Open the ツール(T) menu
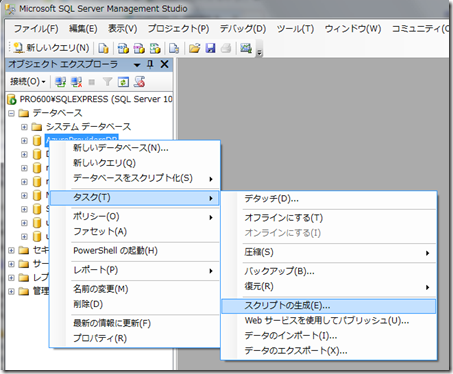This screenshot has height=374, width=453. (295, 29)
